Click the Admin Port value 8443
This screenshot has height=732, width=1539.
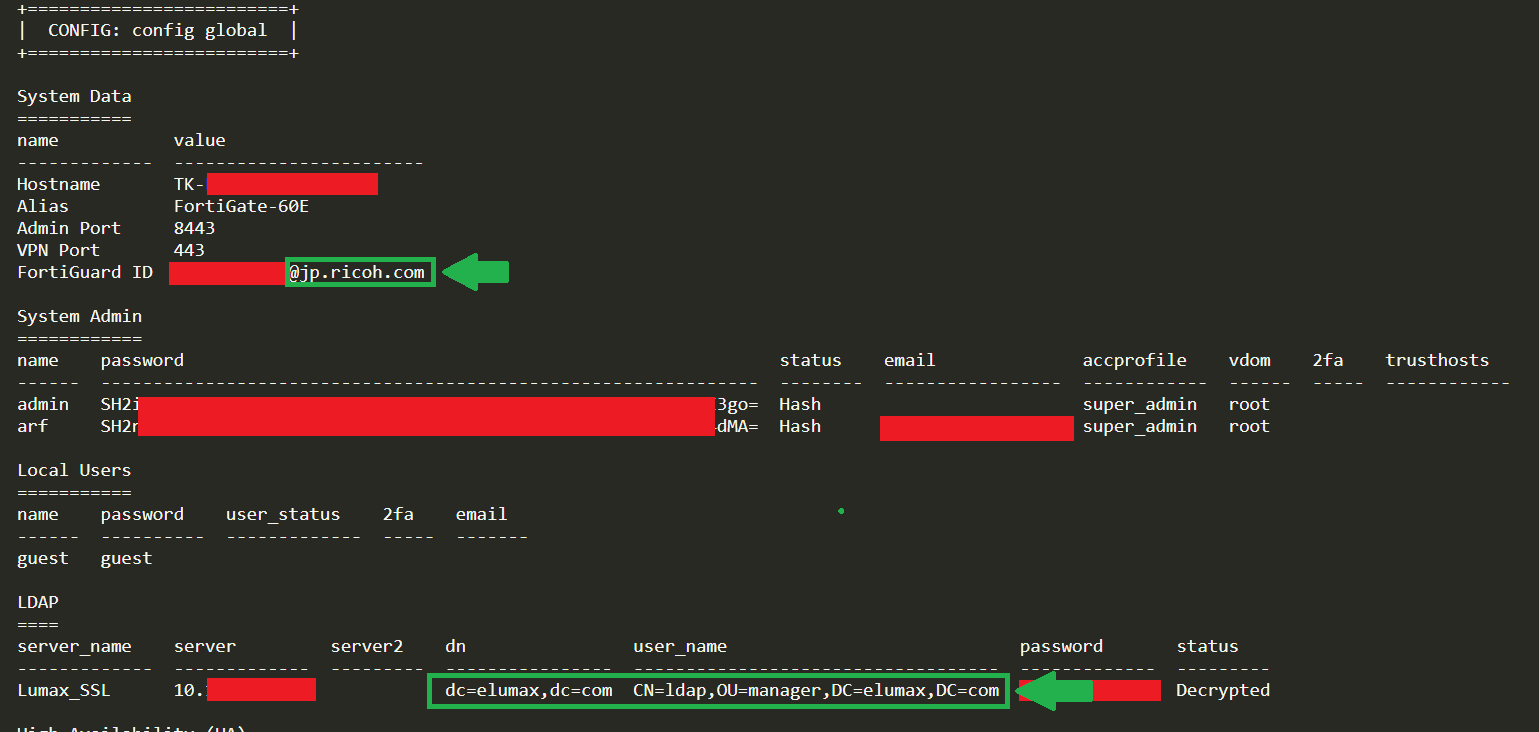pos(194,228)
